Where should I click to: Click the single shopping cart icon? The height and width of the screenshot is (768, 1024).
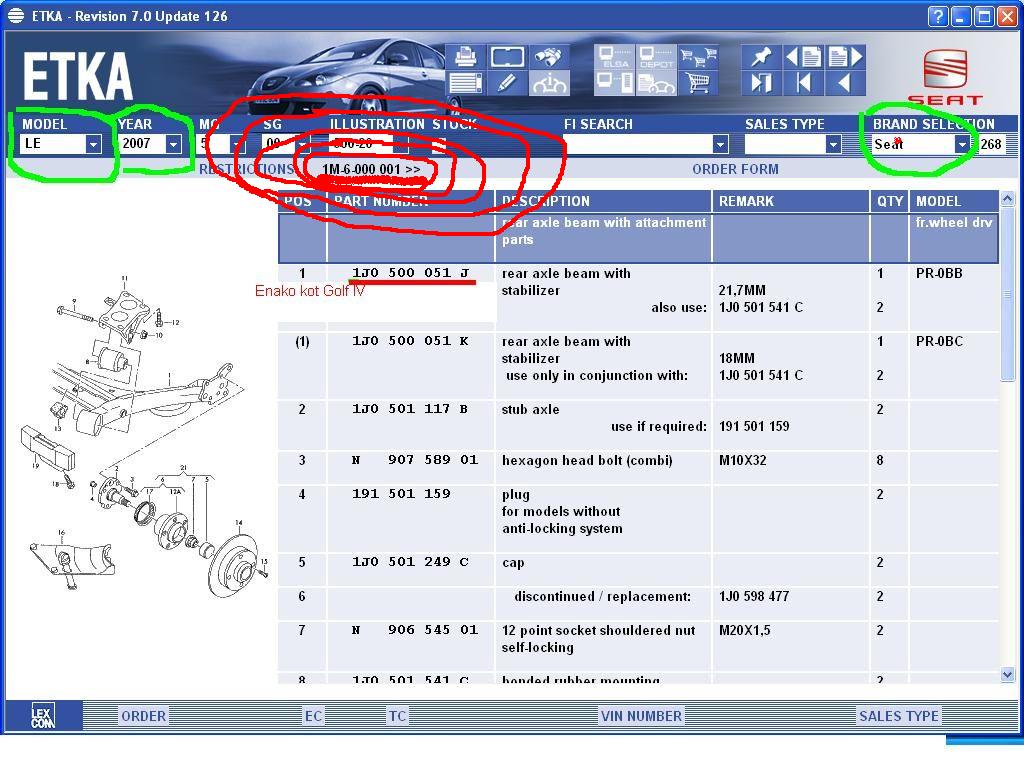click(697, 84)
